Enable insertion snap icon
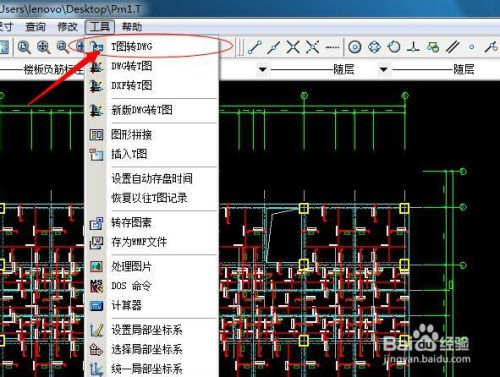Viewport: 500px width, 377px height. pyautogui.click(x=433, y=47)
